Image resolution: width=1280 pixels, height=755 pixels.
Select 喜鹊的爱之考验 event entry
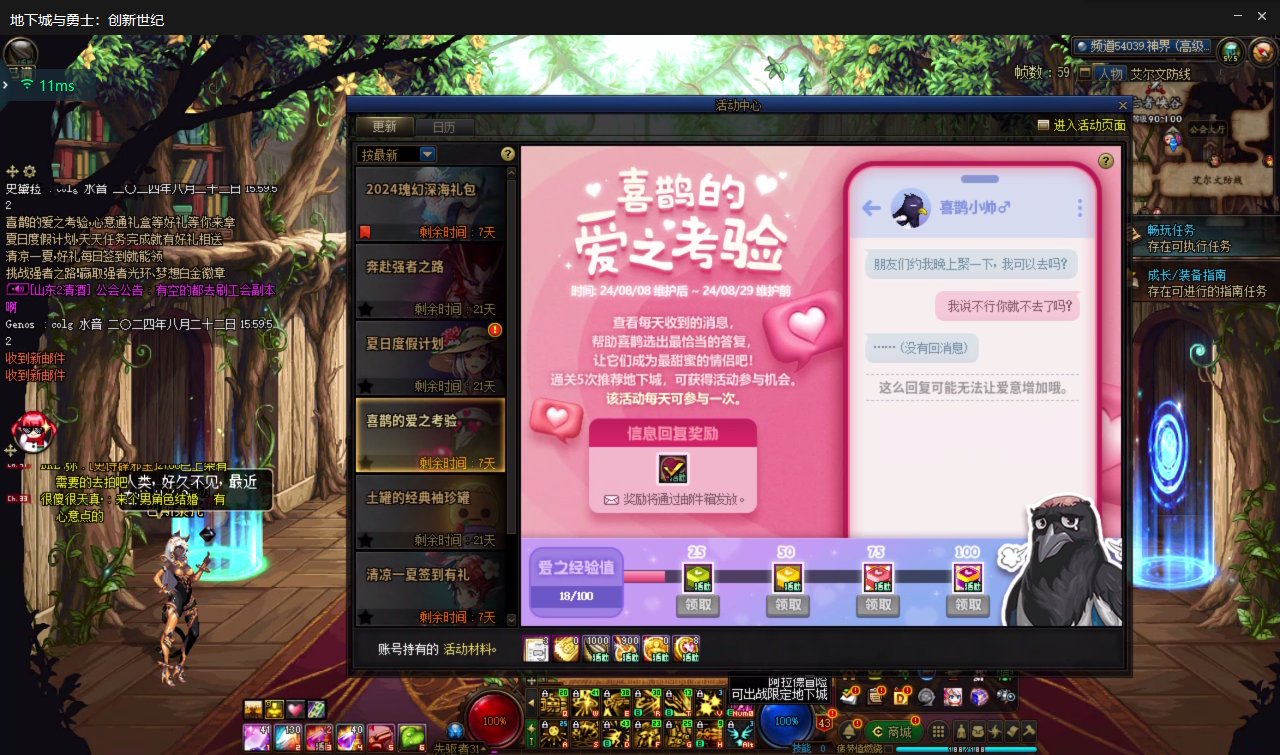coord(431,435)
